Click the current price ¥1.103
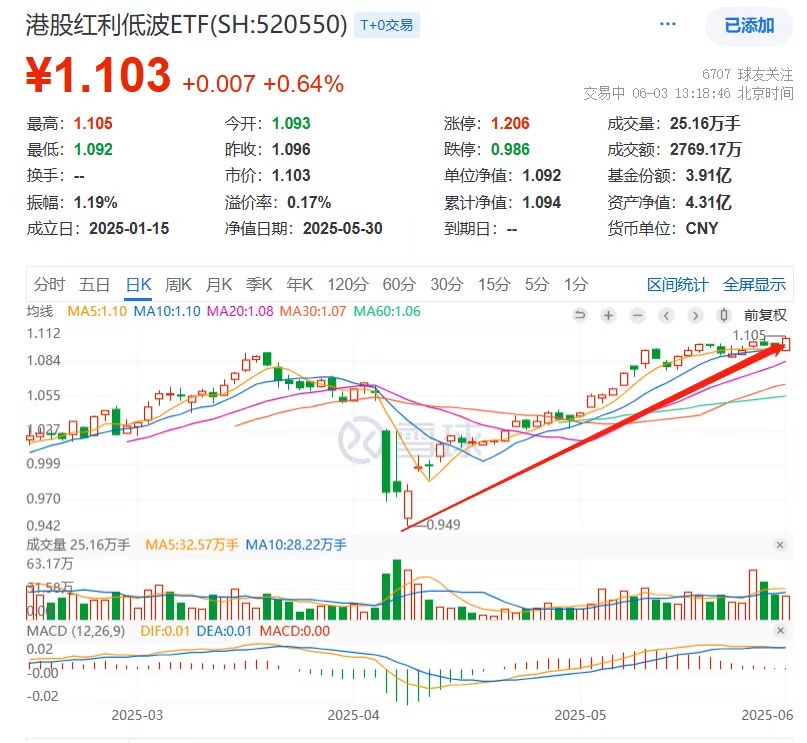 tap(98, 75)
